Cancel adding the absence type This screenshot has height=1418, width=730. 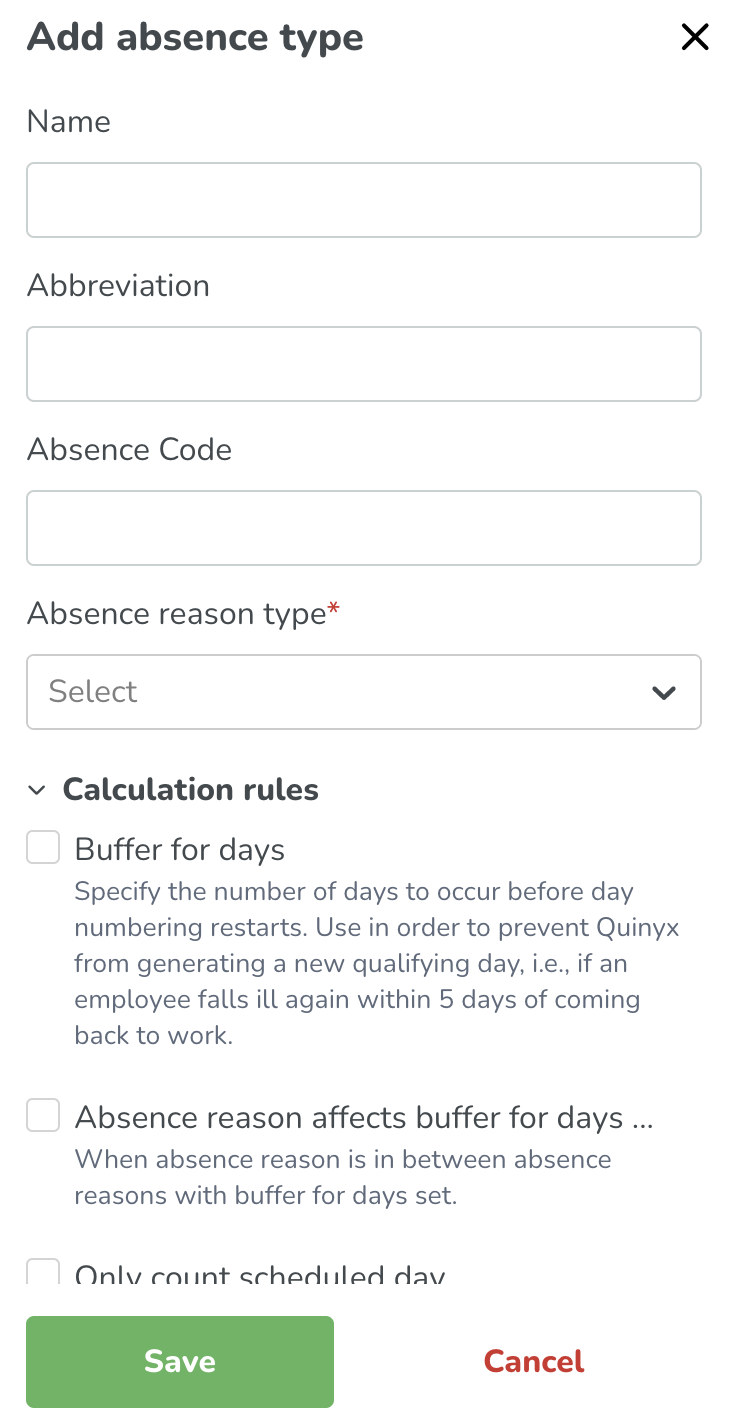(x=534, y=1361)
